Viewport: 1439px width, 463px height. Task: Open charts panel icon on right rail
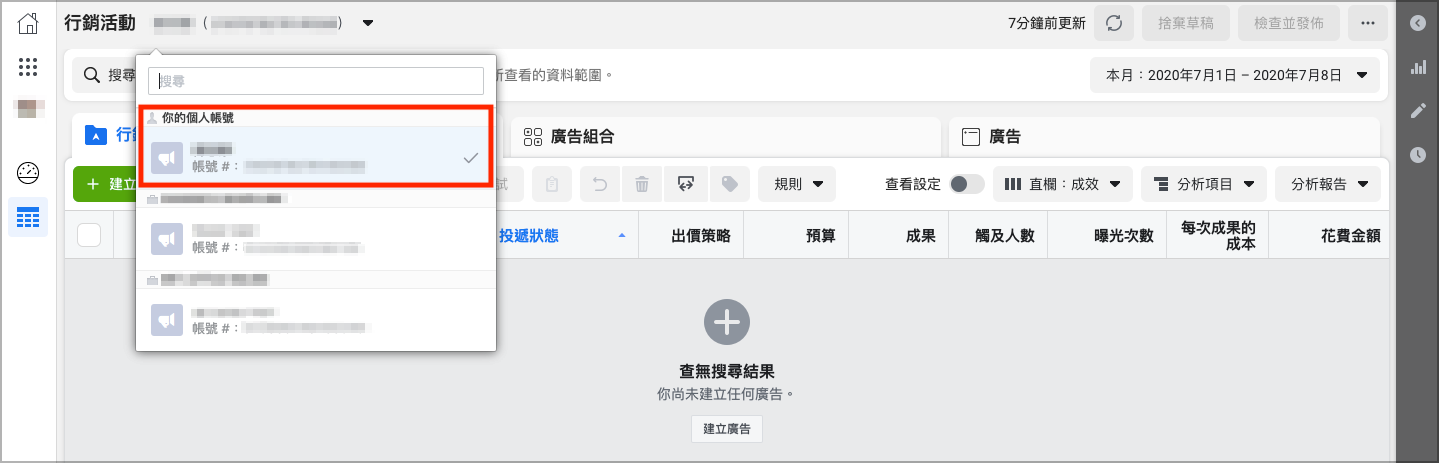(x=1418, y=67)
